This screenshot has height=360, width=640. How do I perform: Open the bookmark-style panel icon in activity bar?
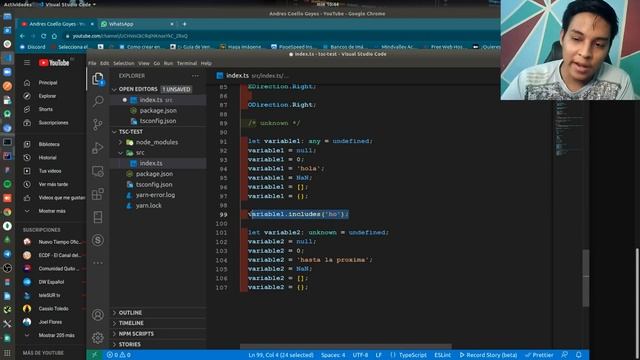tap(98, 217)
